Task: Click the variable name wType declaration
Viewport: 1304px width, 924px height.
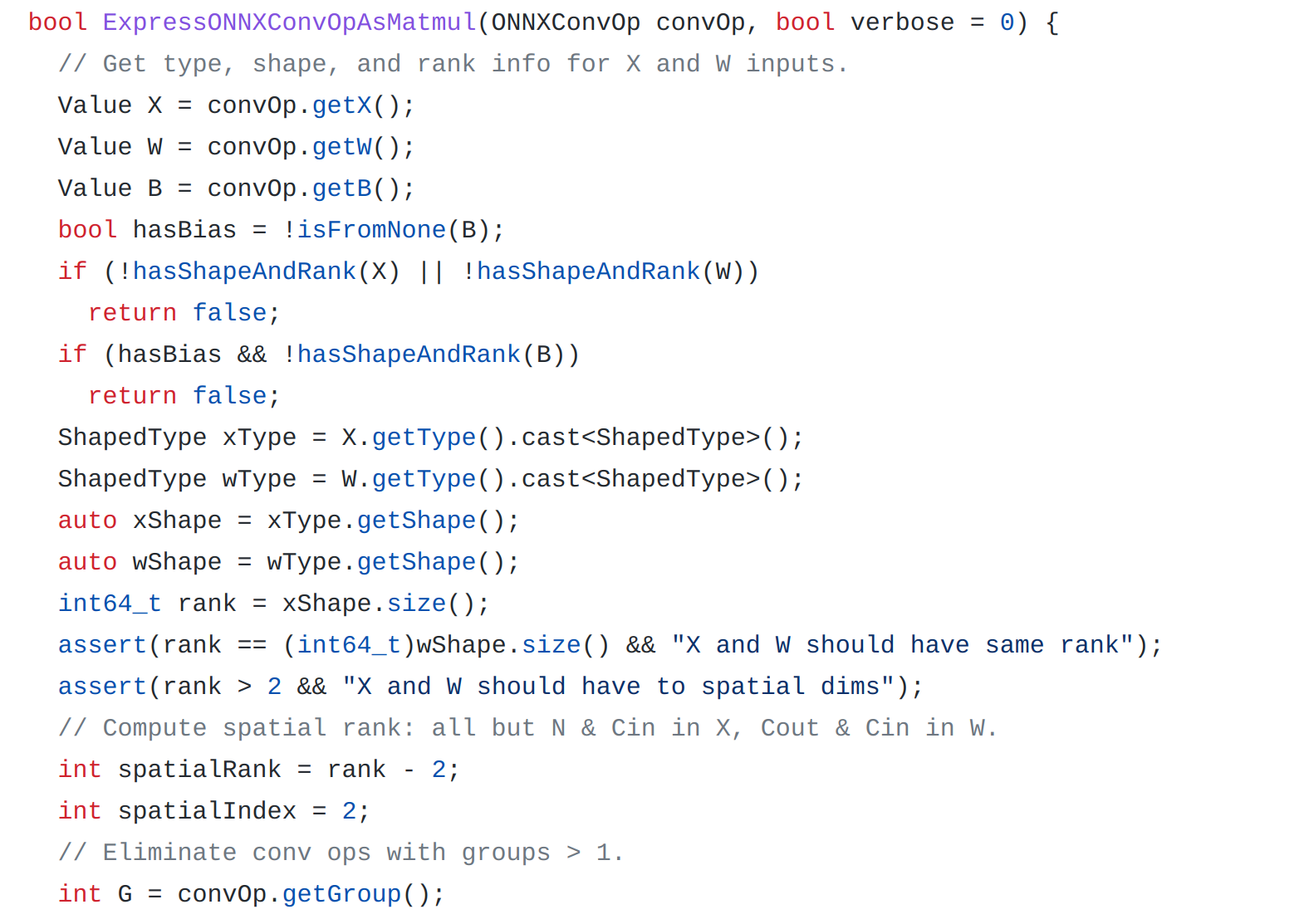Action: point(259,479)
